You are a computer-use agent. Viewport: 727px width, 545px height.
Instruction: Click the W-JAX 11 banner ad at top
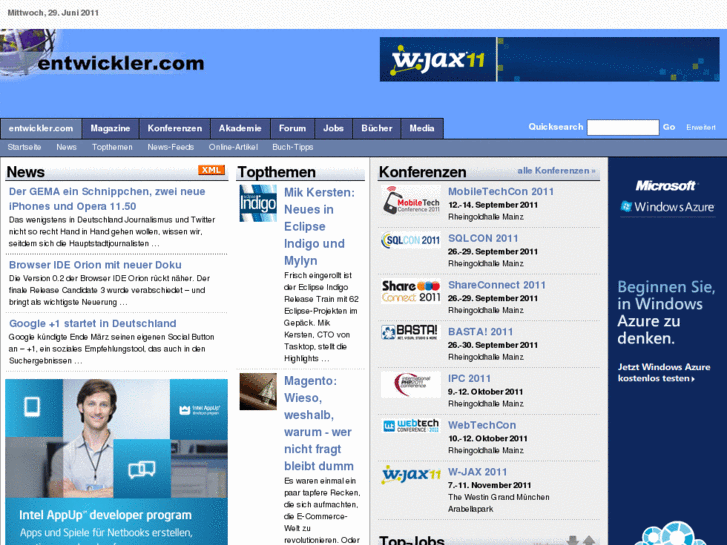[x=549, y=59]
